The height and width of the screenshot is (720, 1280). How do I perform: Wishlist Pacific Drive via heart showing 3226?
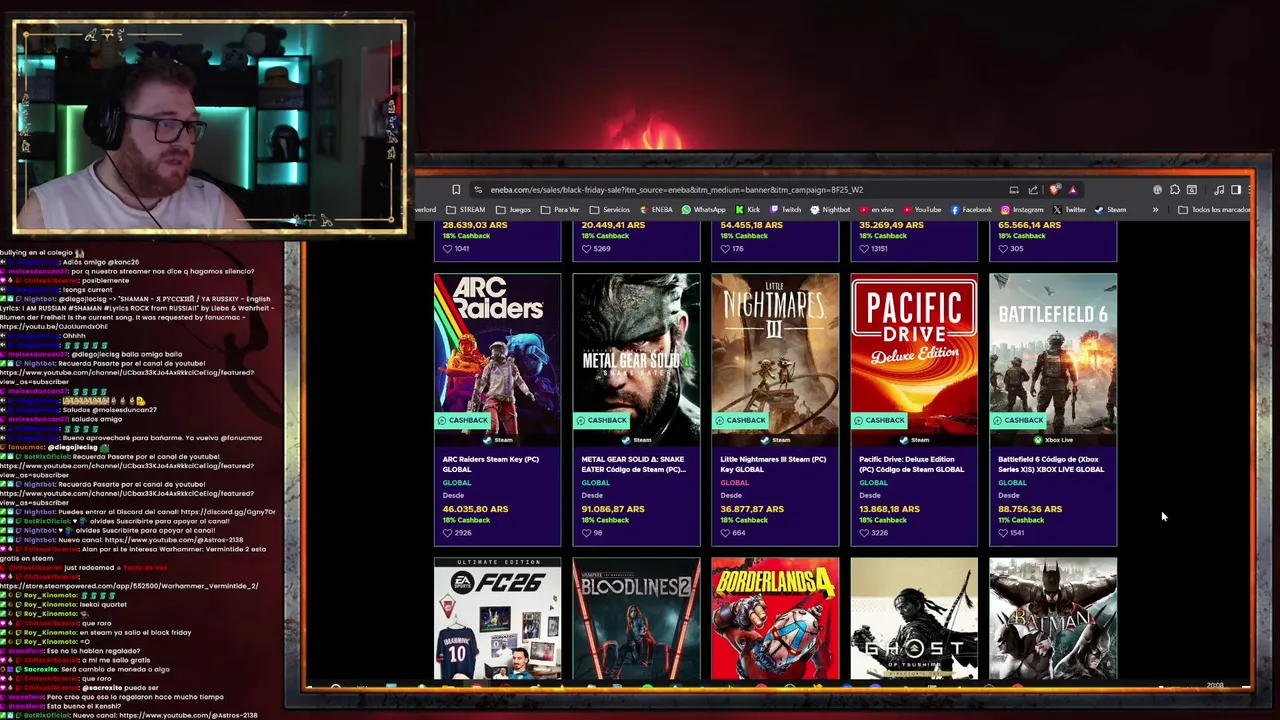864,533
